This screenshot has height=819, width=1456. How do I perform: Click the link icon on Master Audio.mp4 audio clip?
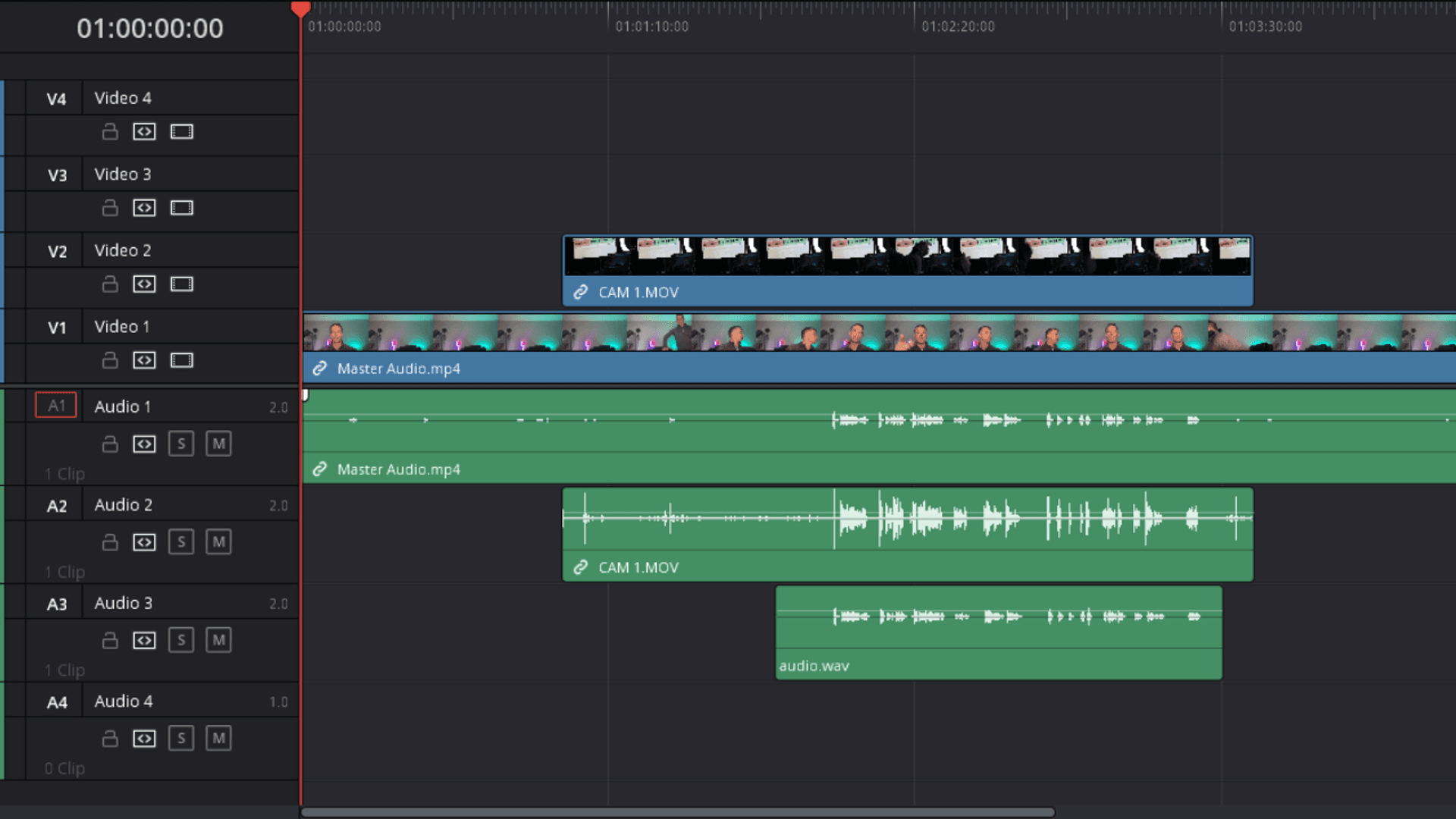tap(320, 469)
